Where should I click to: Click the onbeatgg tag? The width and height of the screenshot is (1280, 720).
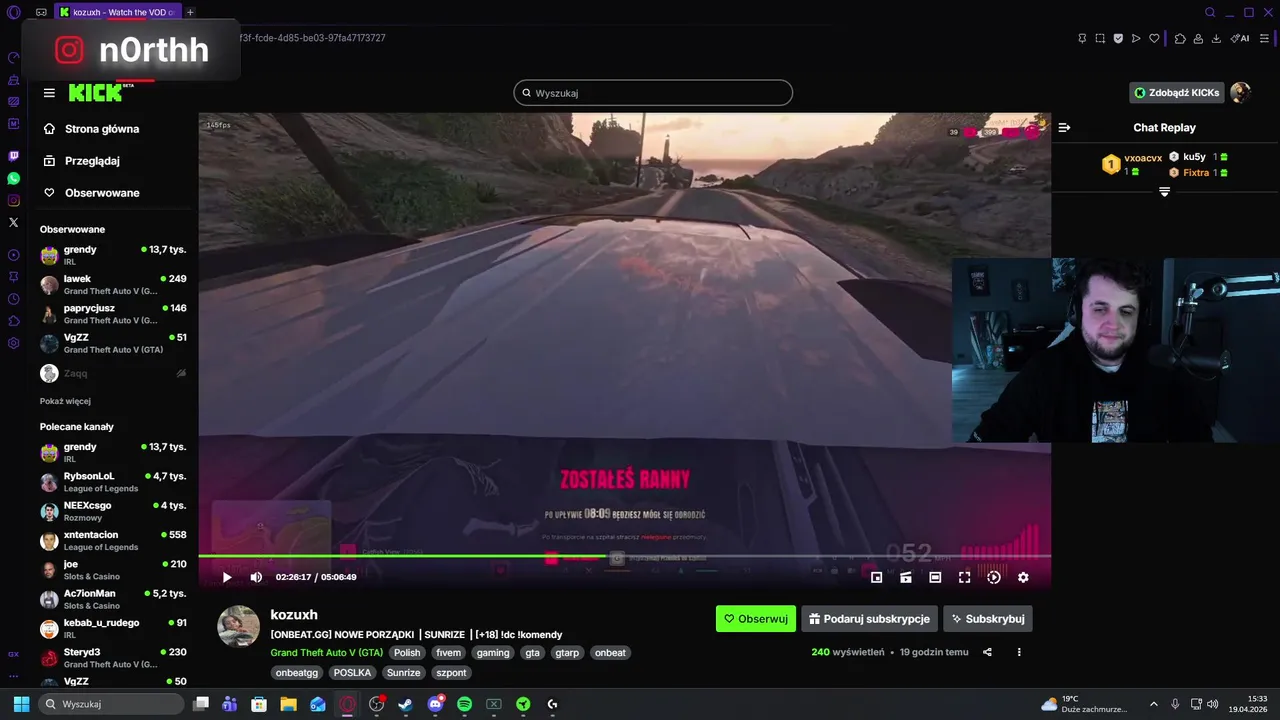pyautogui.click(x=297, y=673)
